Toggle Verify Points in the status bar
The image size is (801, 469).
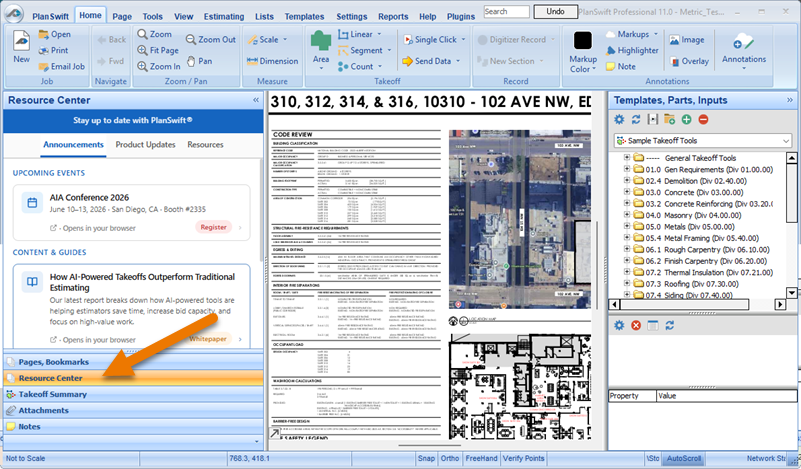[x=524, y=458]
